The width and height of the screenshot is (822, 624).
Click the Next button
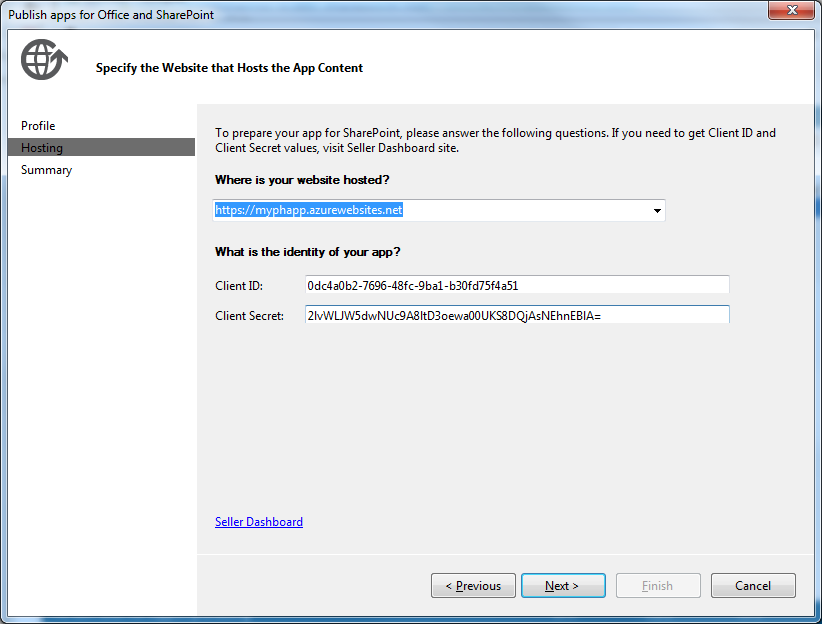click(x=563, y=586)
